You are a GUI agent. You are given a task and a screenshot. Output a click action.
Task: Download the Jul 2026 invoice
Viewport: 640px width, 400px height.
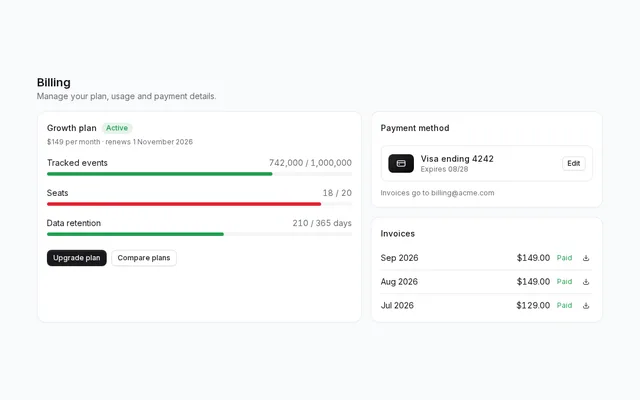point(586,305)
